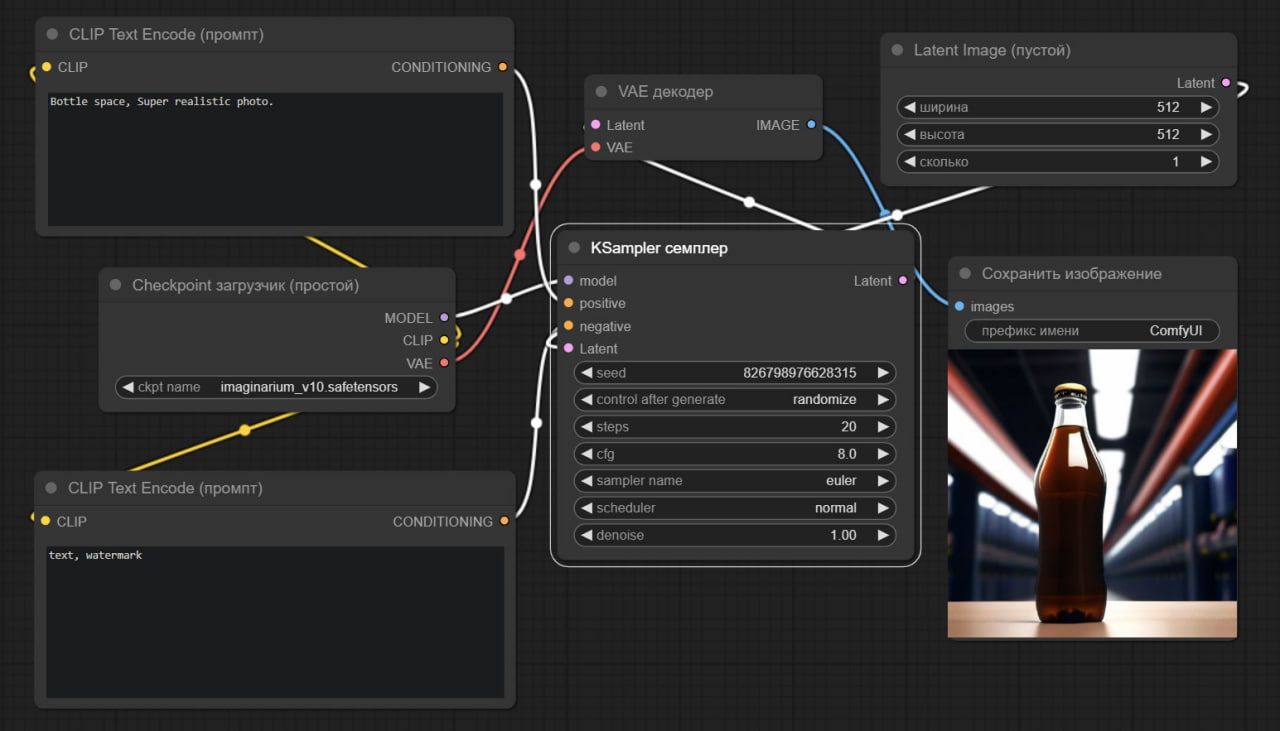The image size is (1280, 731).
Task: Decrease сколько batch count with left arrow
Action: tap(909, 162)
